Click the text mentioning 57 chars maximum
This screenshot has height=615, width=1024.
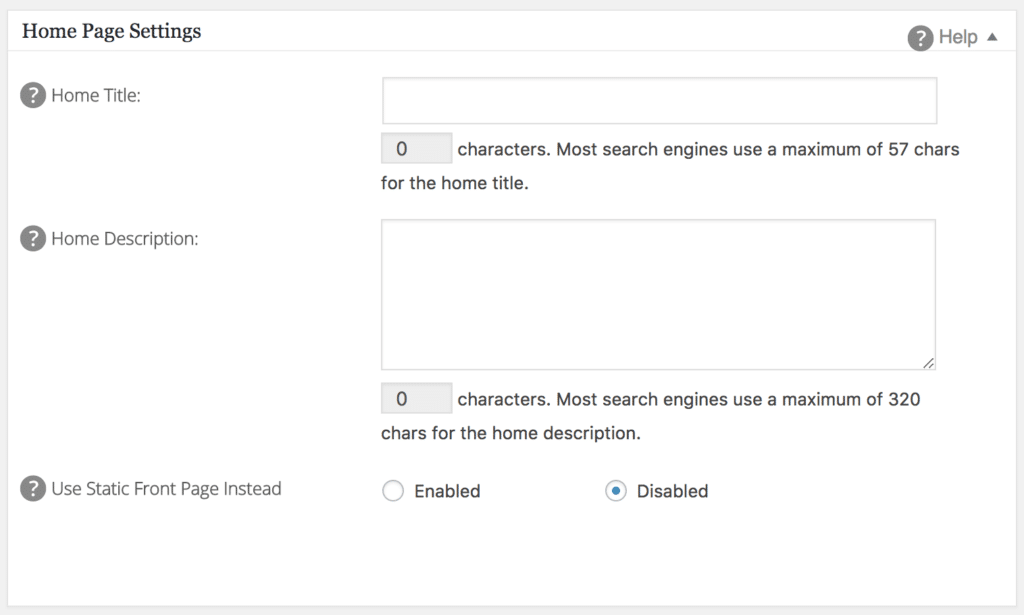(x=670, y=166)
